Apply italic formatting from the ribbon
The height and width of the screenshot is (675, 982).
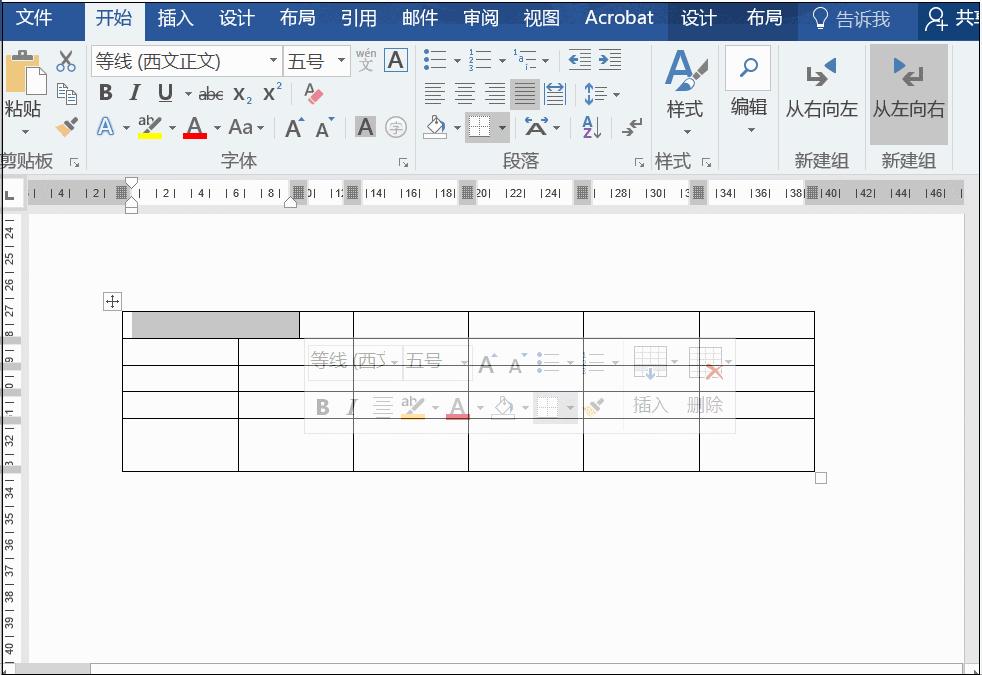136,92
